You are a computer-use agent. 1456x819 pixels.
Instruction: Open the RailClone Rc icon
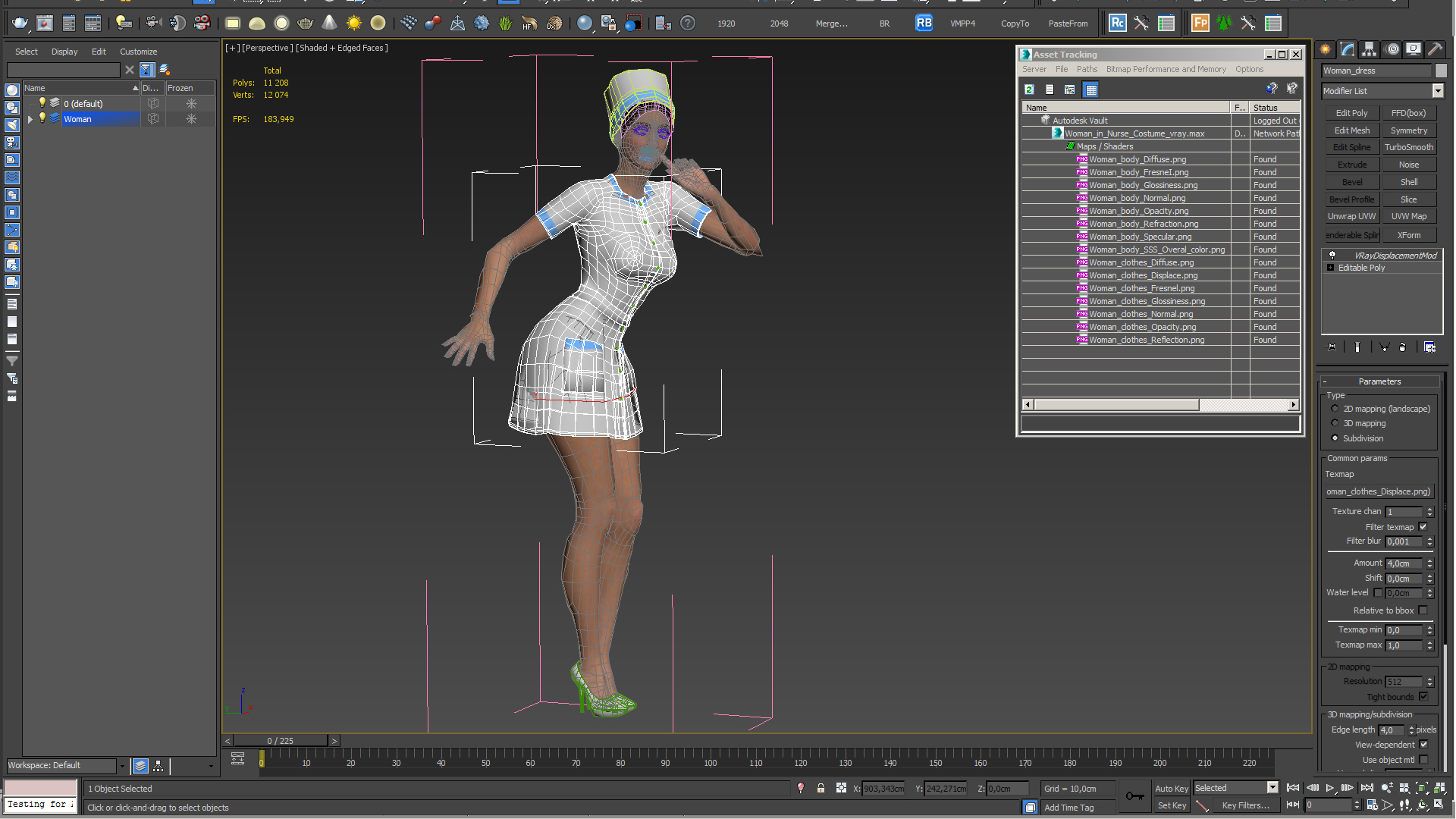[x=1117, y=24]
